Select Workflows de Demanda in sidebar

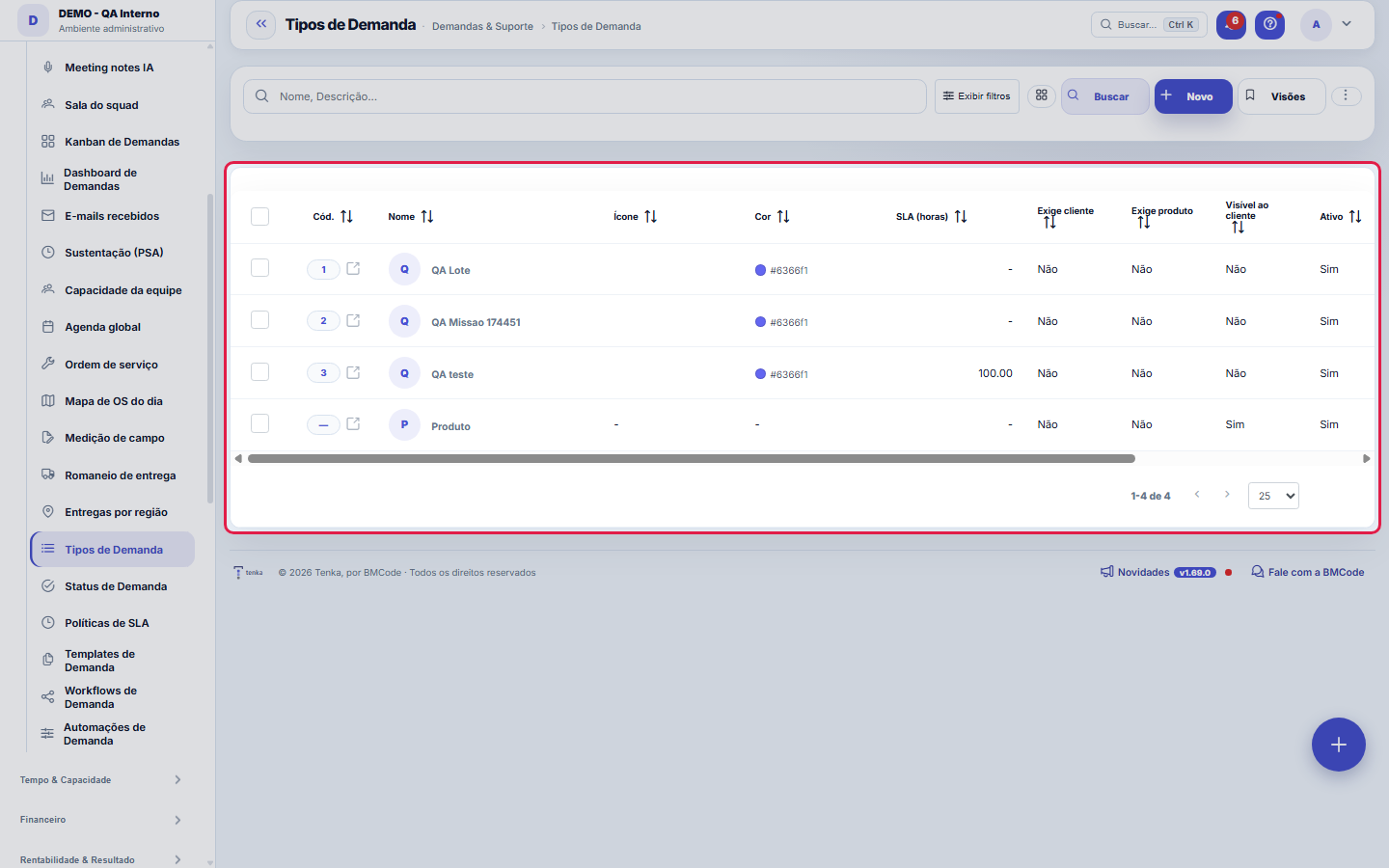click(112, 697)
